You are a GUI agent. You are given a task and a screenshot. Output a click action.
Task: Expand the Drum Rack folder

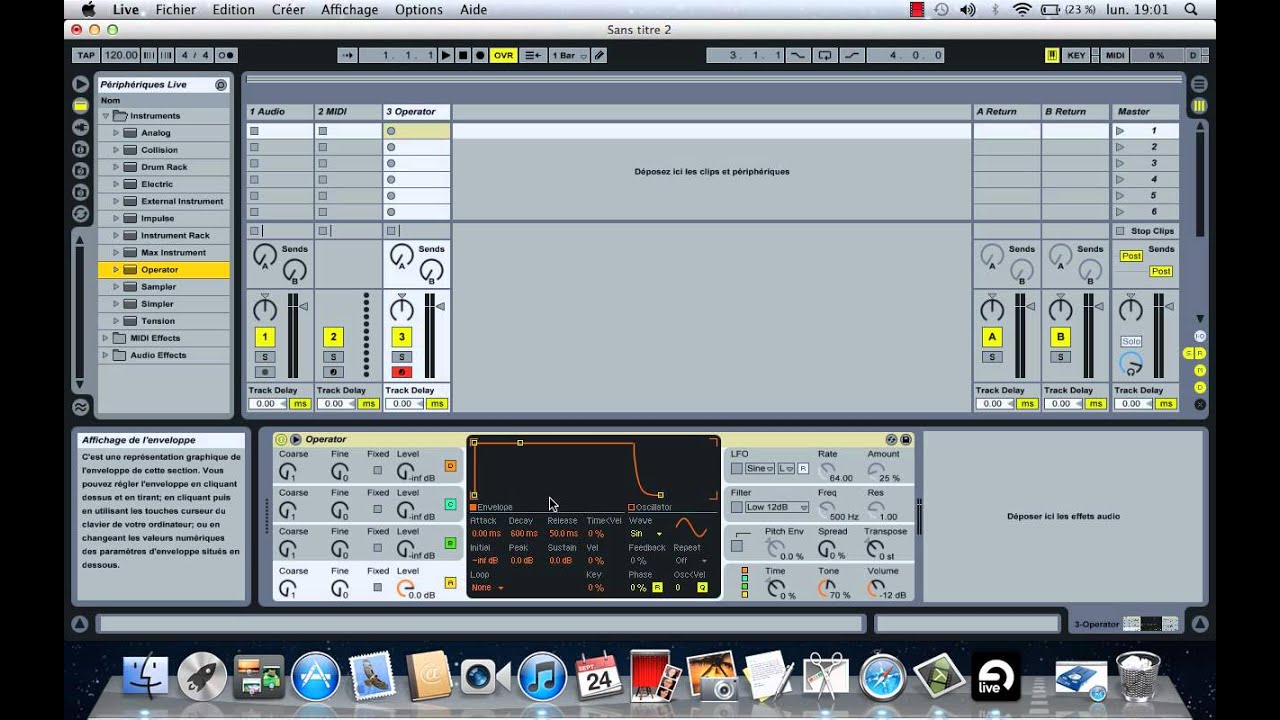pos(116,167)
